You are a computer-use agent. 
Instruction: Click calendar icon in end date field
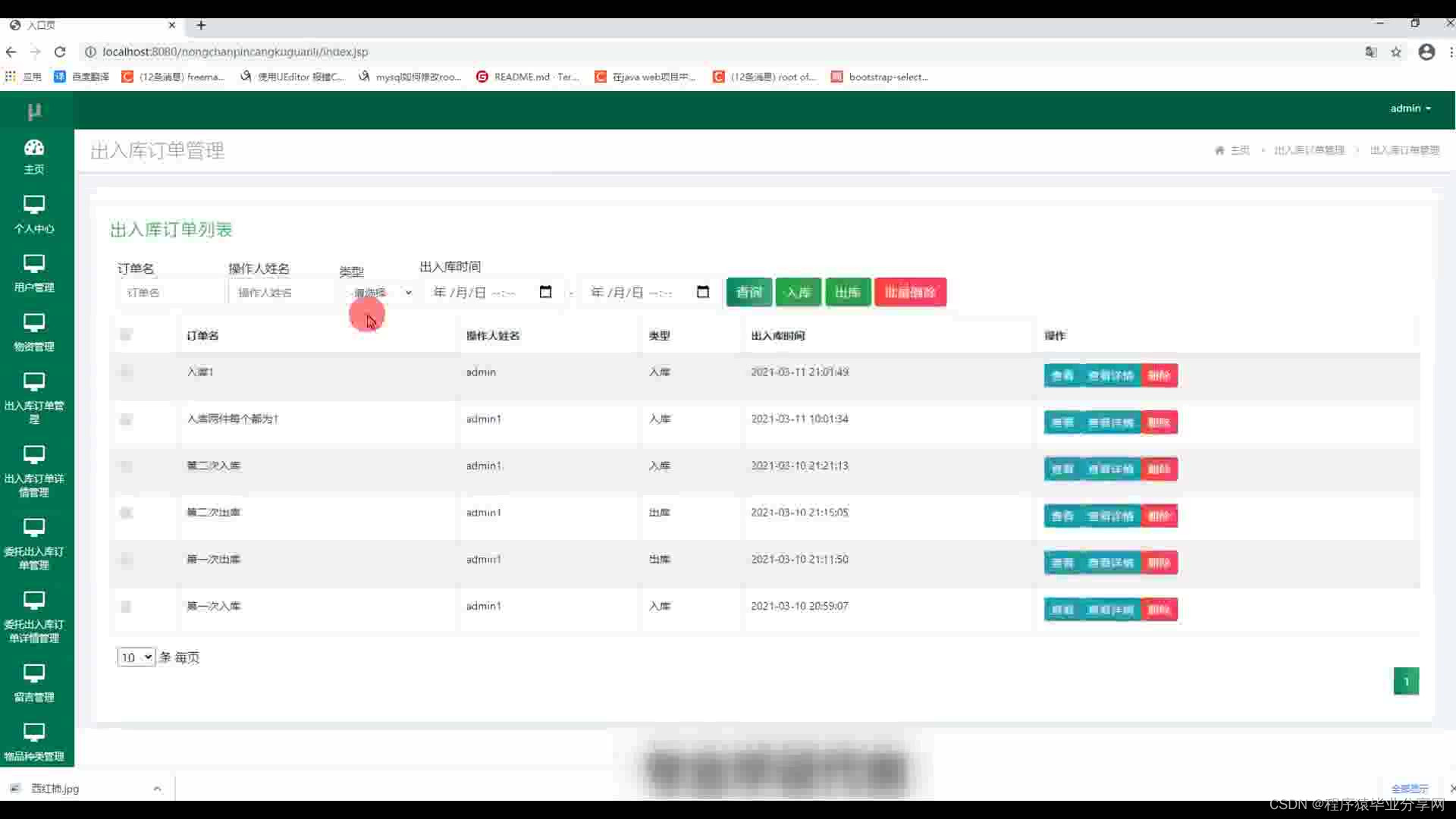pyautogui.click(x=703, y=292)
